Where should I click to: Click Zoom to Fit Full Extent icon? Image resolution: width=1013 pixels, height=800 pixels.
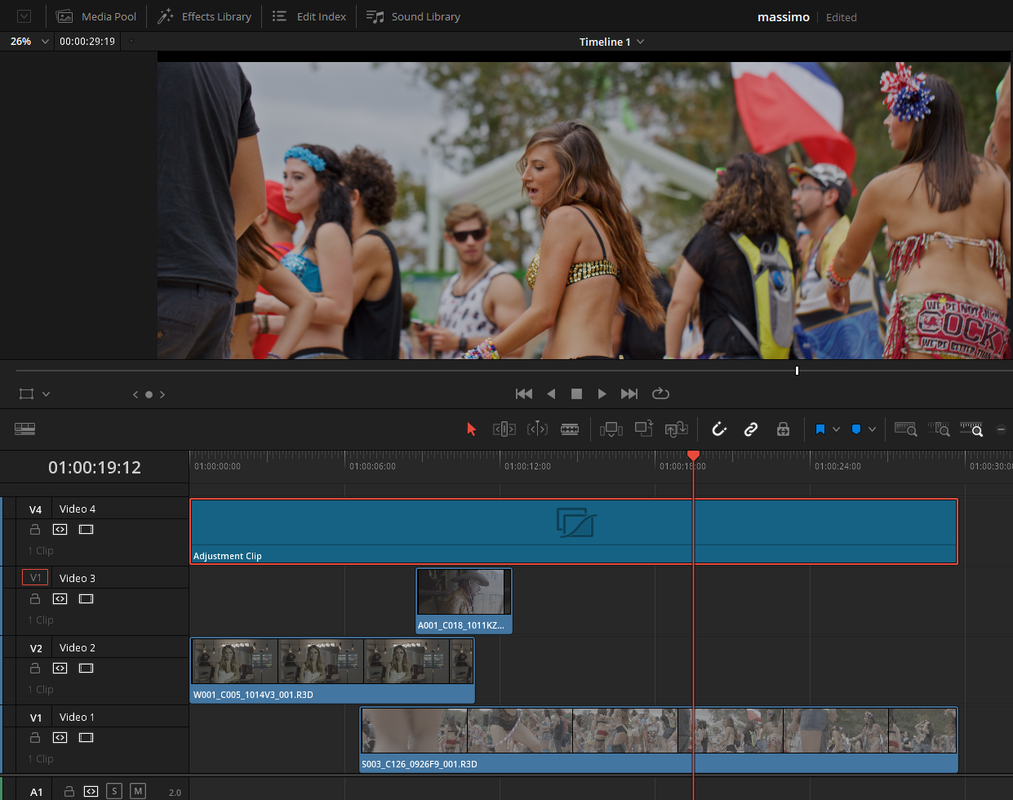pos(906,428)
